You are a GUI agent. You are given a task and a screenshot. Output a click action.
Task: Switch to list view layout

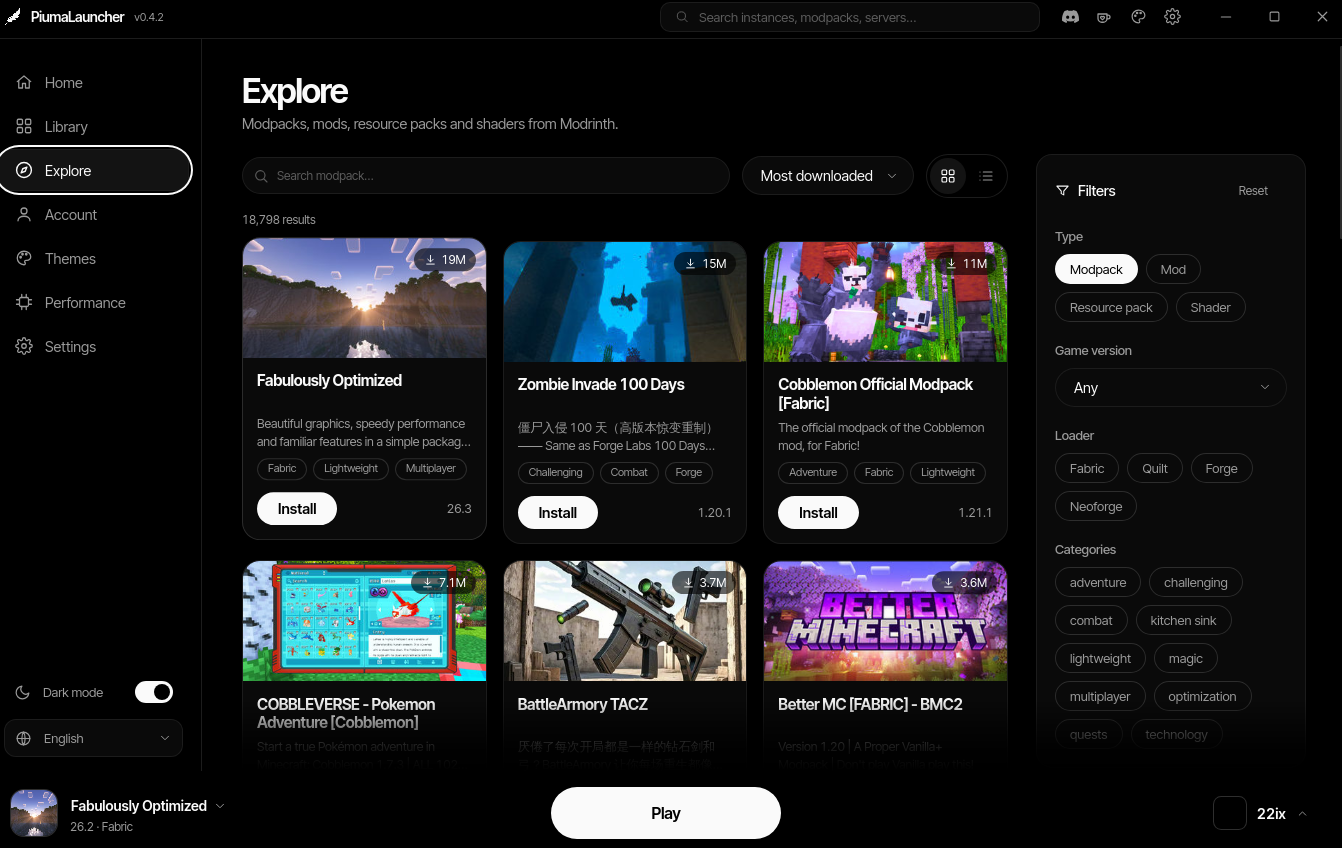pos(986,176)
